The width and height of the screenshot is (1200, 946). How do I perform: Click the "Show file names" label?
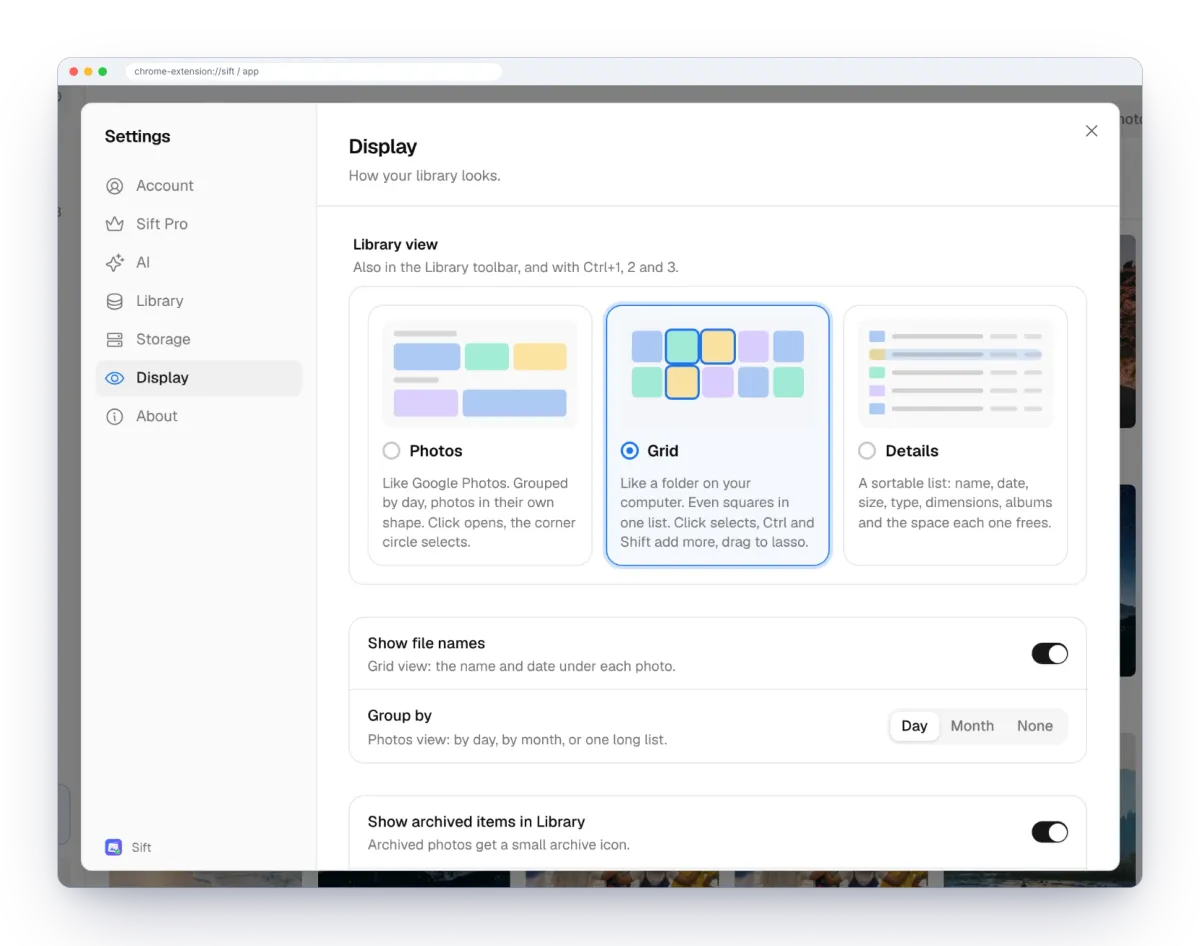(426, 644)
